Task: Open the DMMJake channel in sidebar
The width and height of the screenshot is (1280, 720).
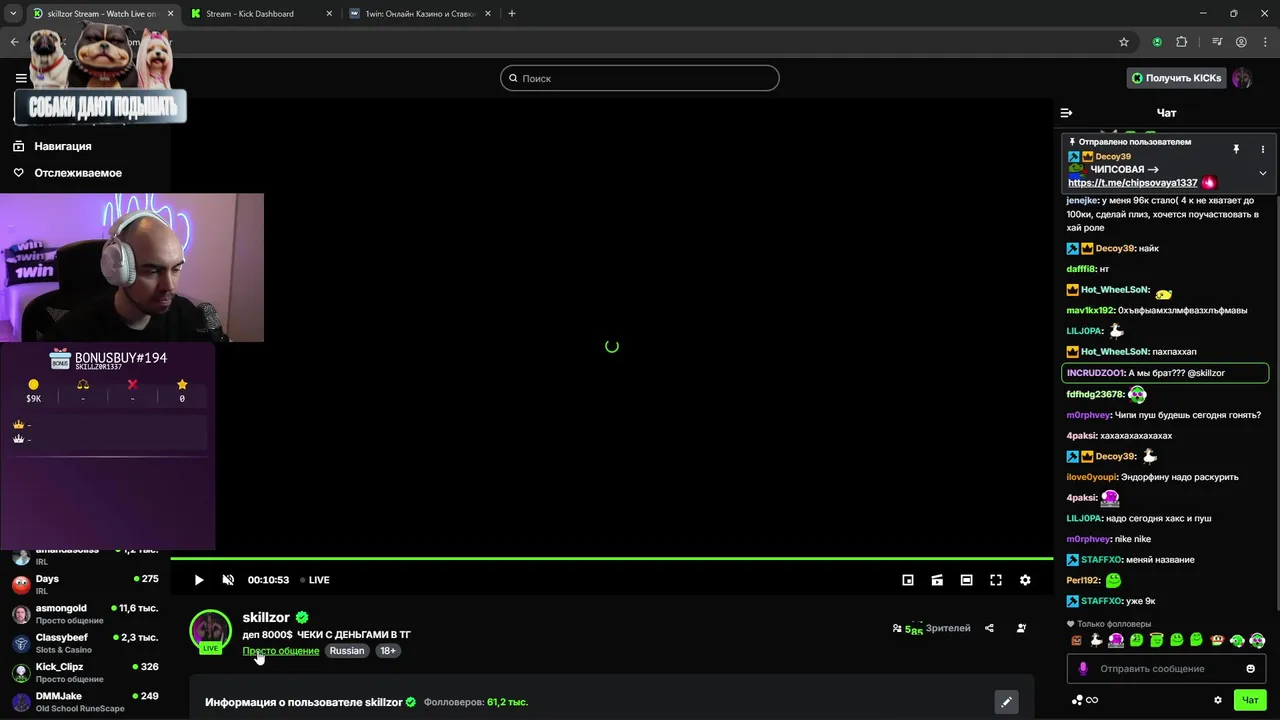Action: (x=85, y=701)
